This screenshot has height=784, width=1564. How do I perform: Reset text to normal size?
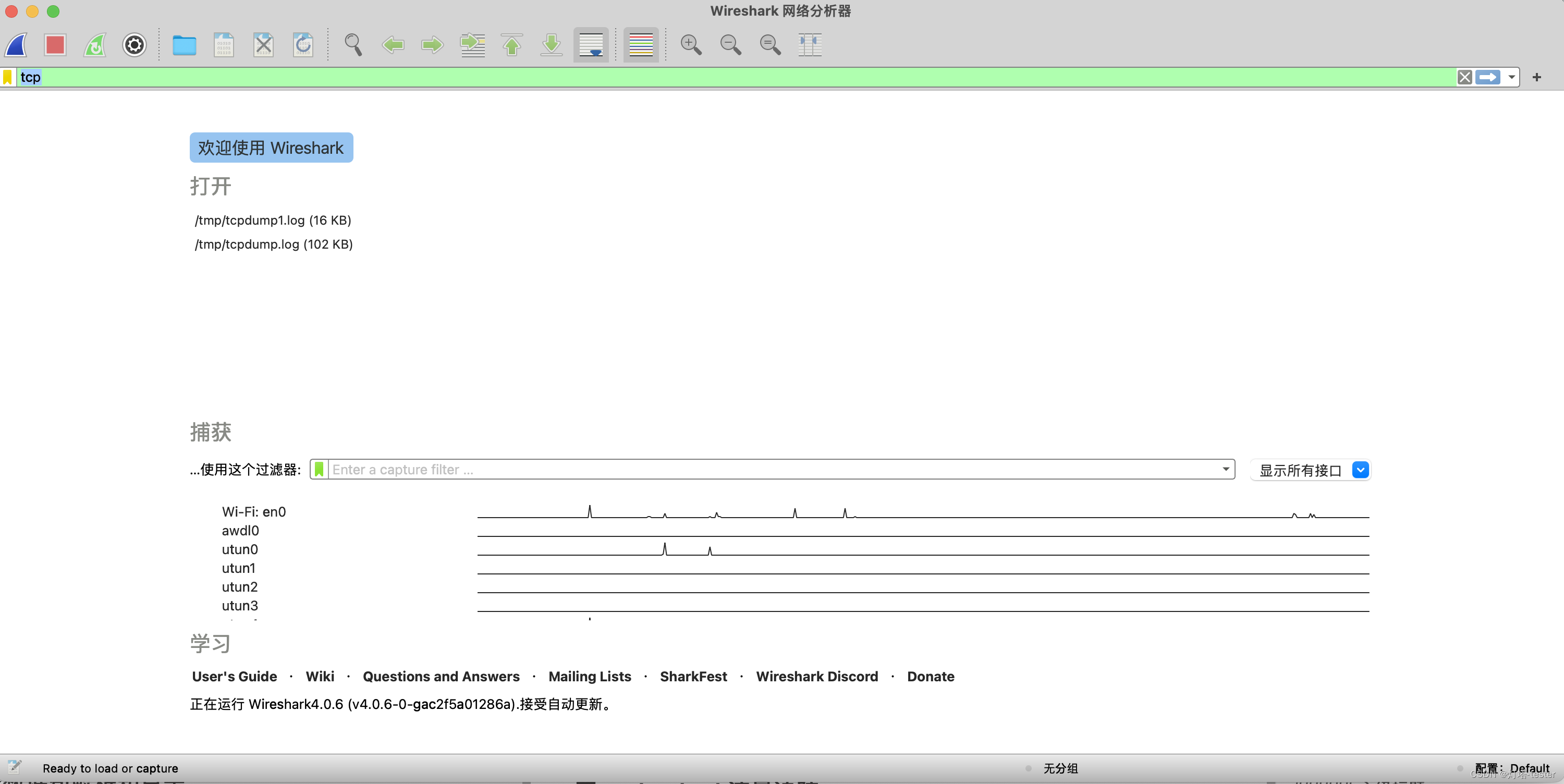click(770, 45)
